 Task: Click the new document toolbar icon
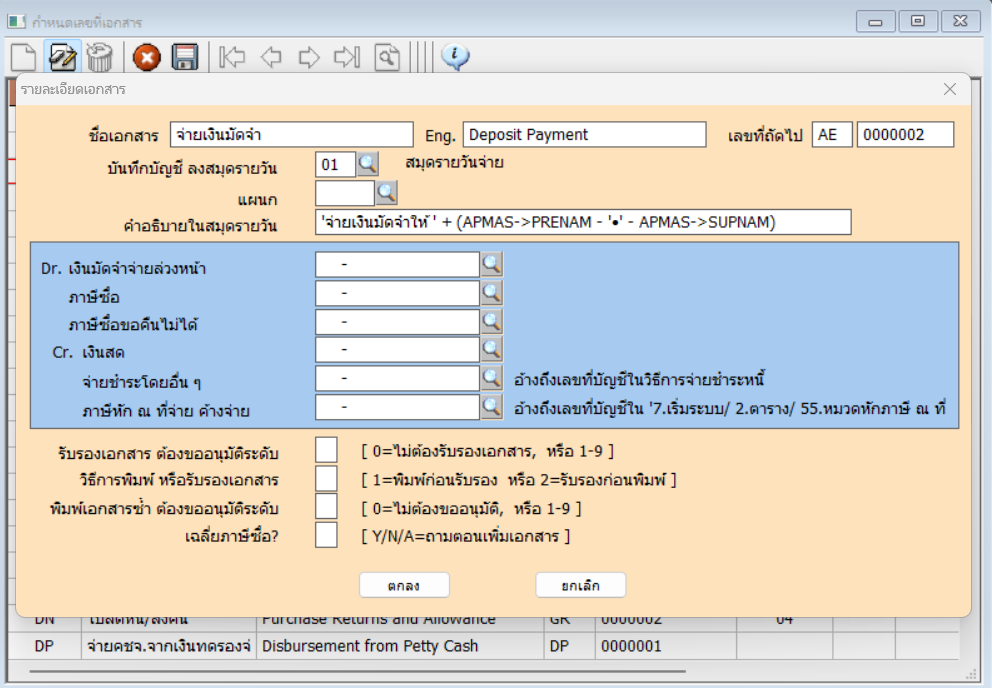(x=24, y=56)
